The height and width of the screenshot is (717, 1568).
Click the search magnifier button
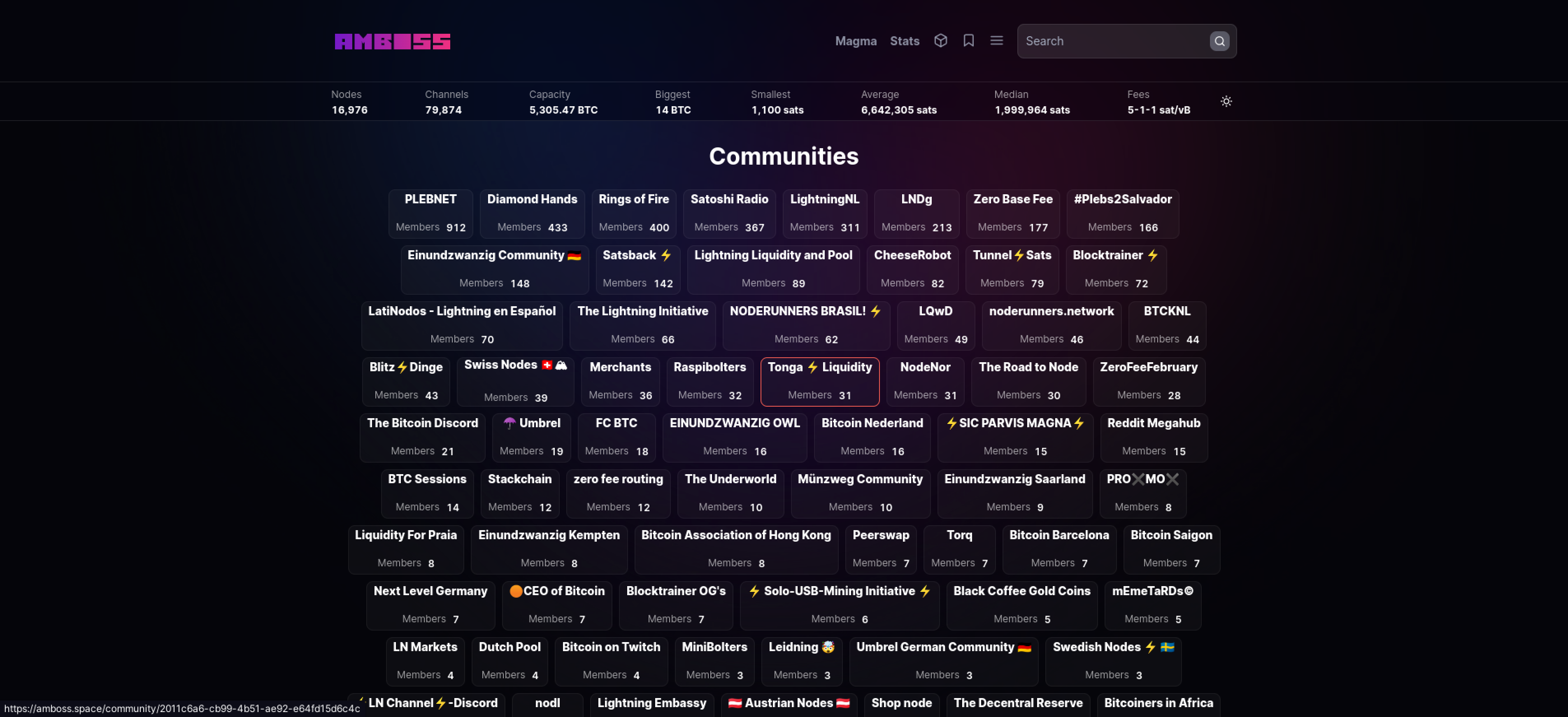click(1219, 42)
